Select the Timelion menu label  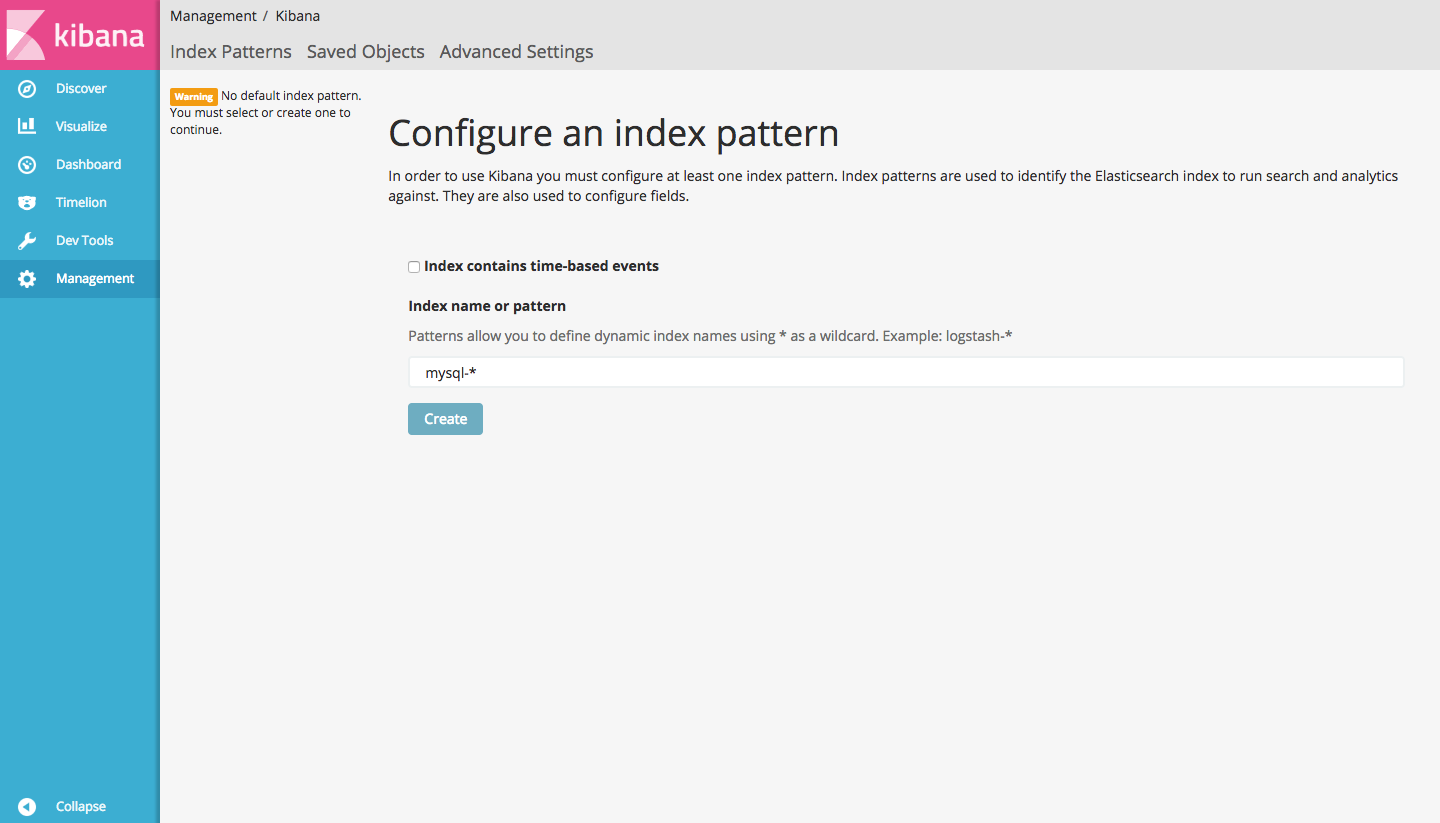coord(81,203)
